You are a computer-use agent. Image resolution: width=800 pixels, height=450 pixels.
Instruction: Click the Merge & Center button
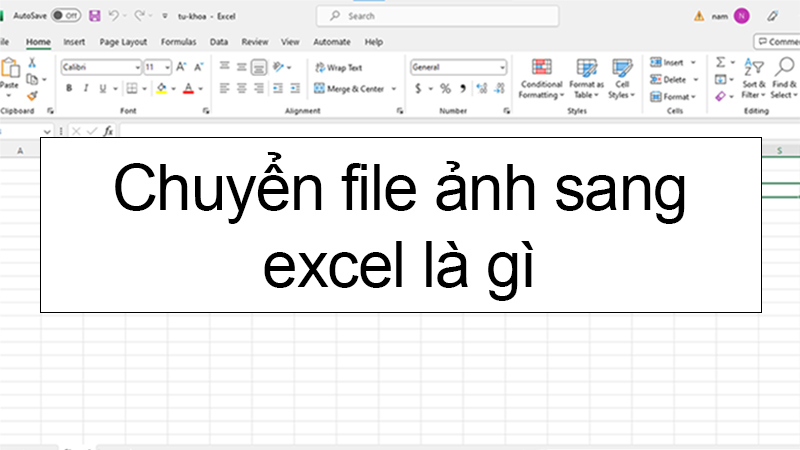click(x=348, y=89)
